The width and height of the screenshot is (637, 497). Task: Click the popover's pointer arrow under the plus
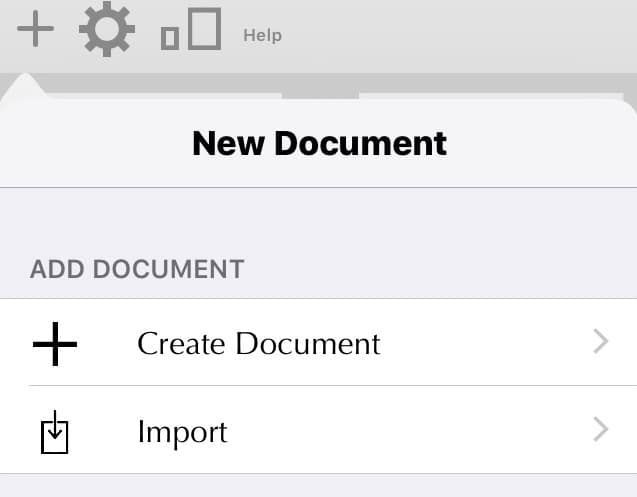click(28, 88)
